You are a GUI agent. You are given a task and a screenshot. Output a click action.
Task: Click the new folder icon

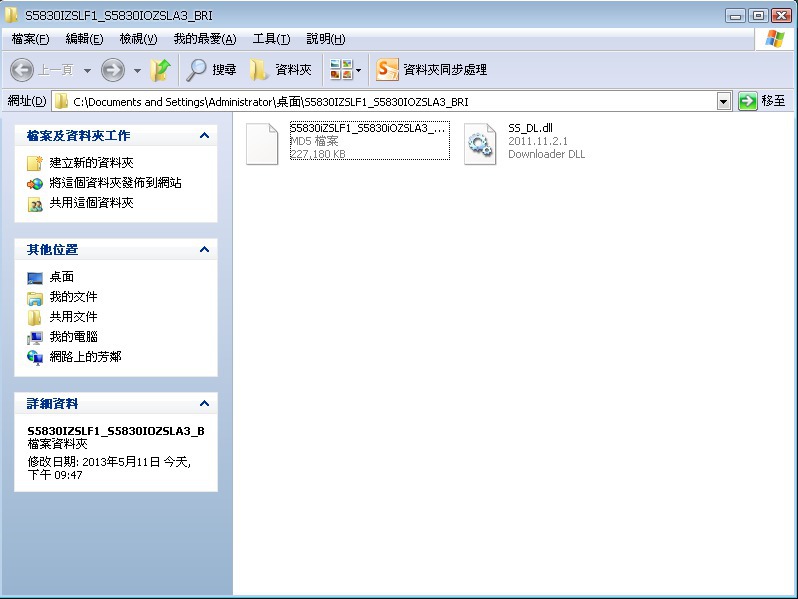pyautogui.click(x=35, y=163)
